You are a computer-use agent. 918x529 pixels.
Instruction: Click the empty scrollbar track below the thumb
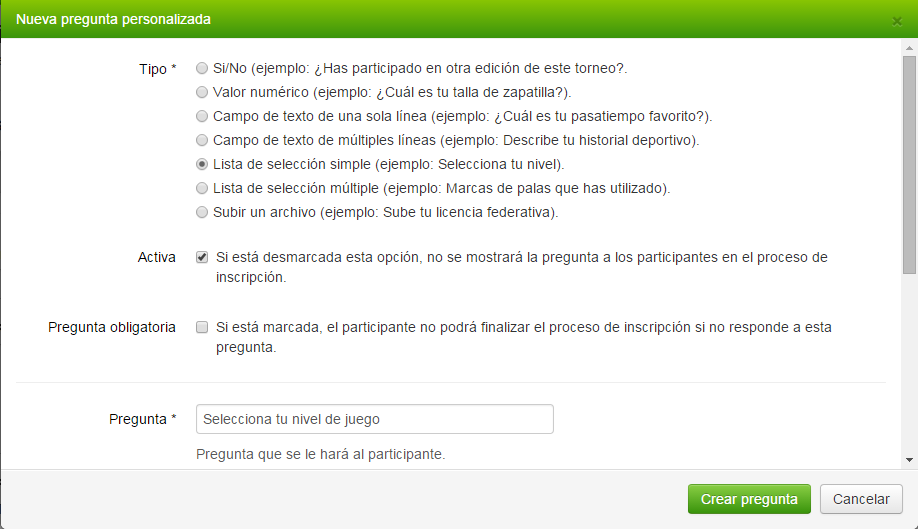coord(909,363)
